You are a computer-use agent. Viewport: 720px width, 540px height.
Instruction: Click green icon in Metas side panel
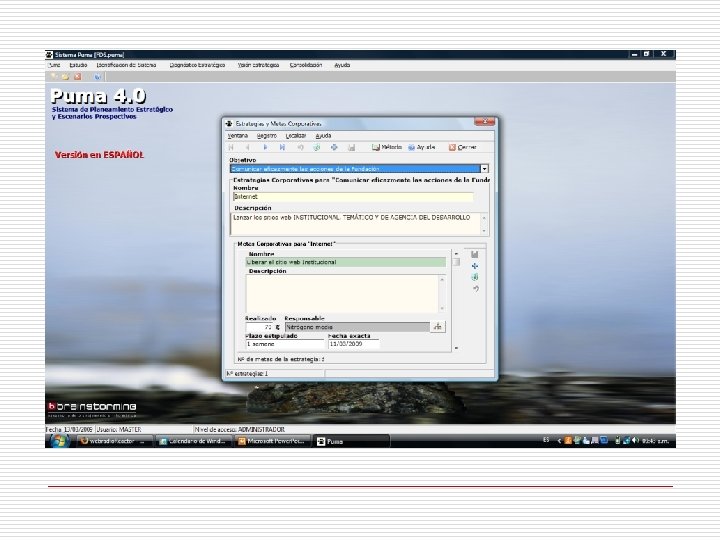click(475, 277)
